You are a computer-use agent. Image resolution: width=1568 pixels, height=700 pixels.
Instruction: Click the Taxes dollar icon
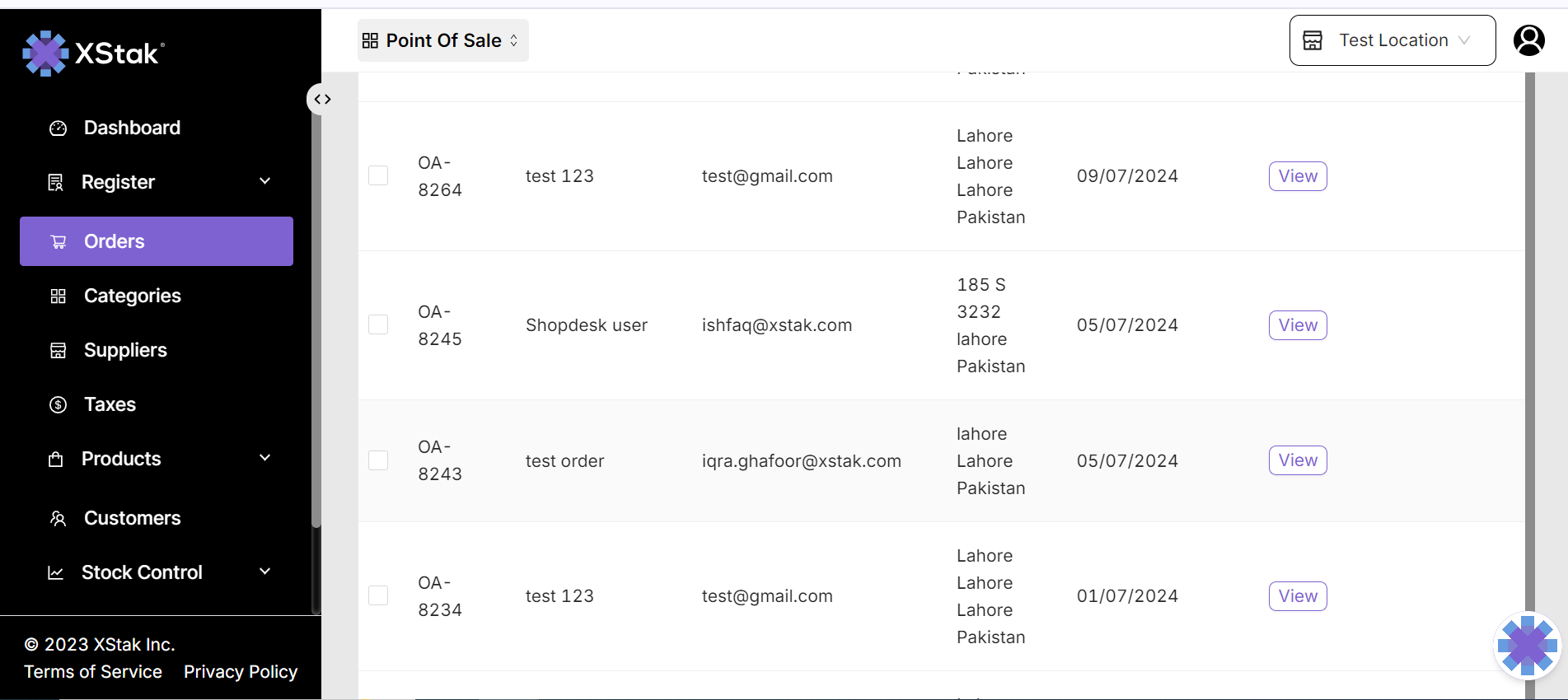coord(58,404)
